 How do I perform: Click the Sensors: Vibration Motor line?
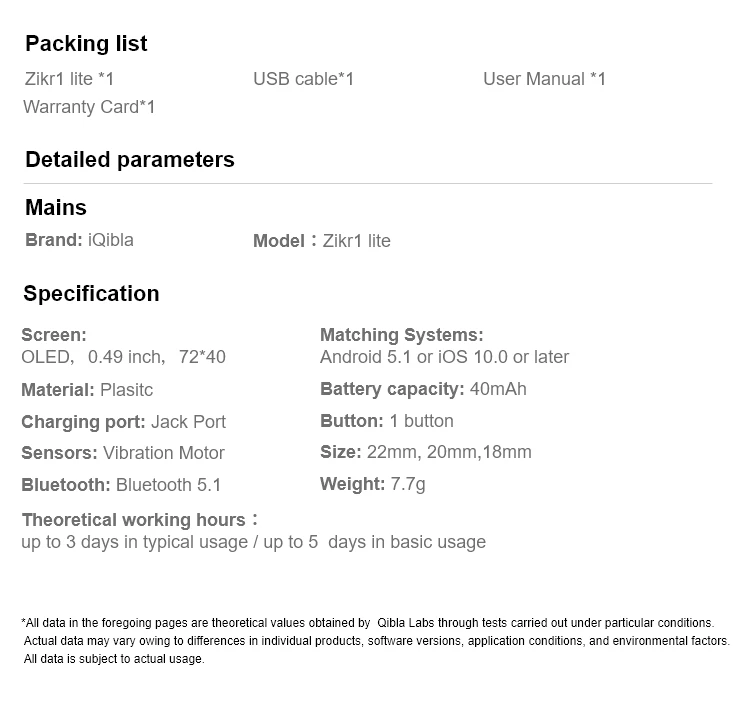(x=123, y=453)
